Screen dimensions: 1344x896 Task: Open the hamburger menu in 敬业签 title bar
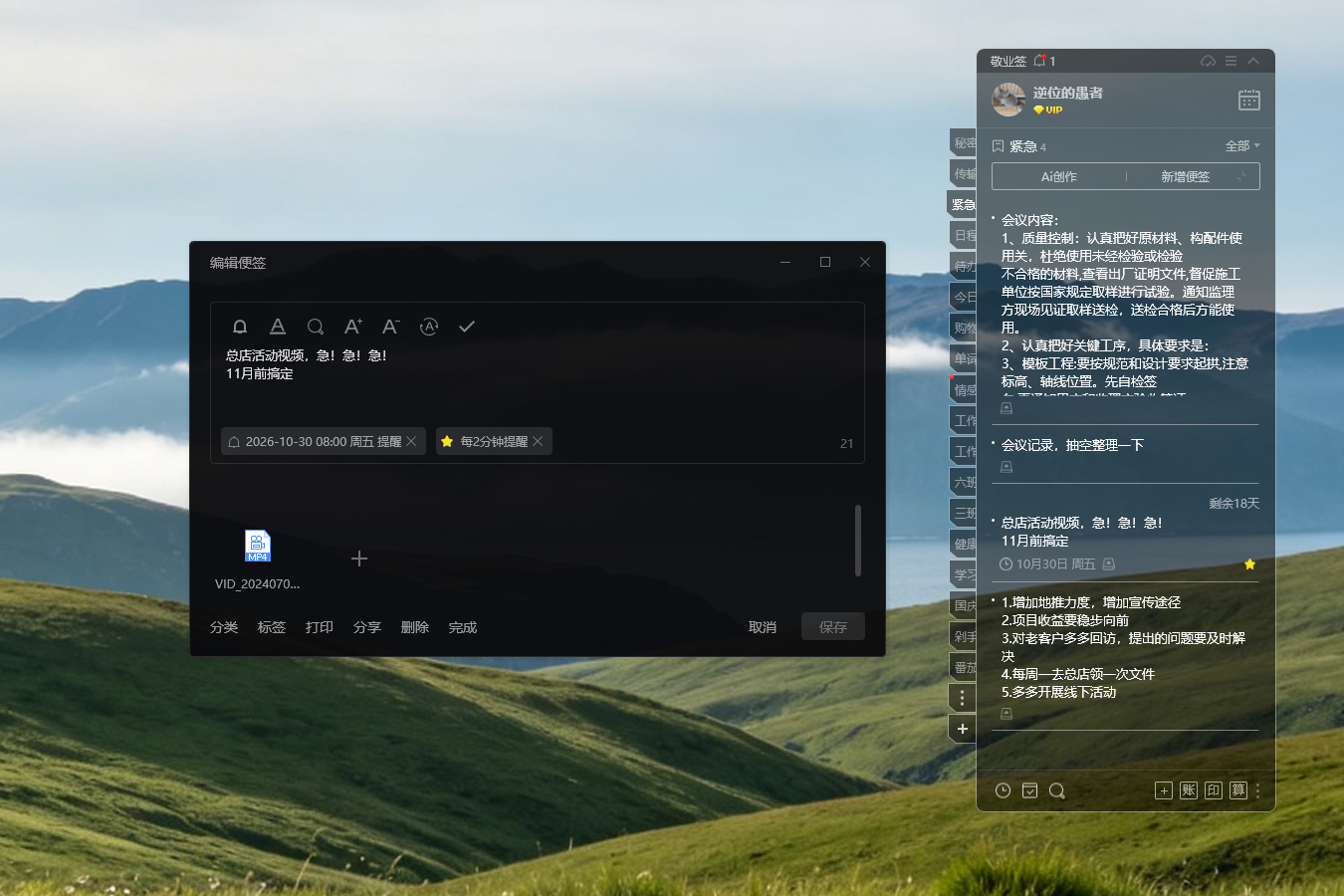[x=1232, y=61]
